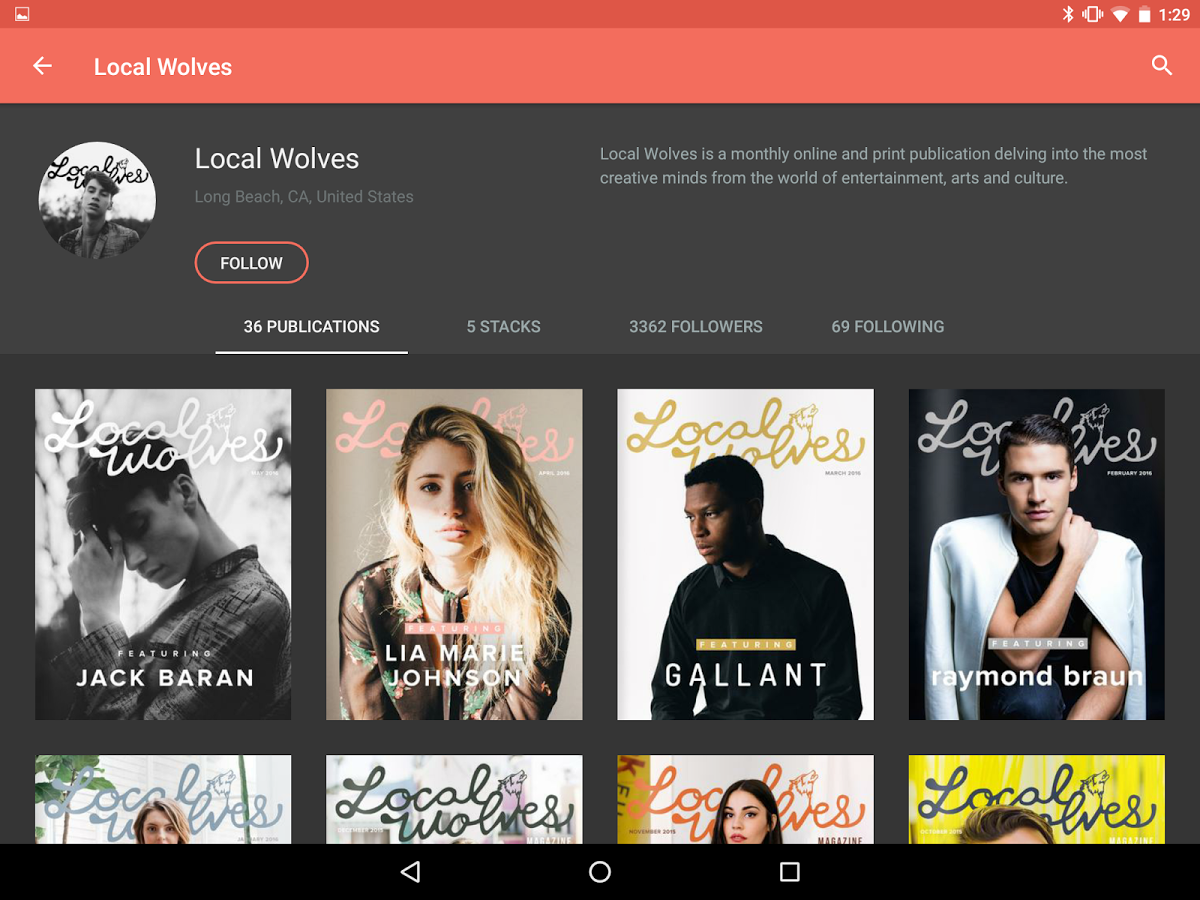Tap the back triangle in navigation bar
The image size is (1200, 900).
(410, 871)
